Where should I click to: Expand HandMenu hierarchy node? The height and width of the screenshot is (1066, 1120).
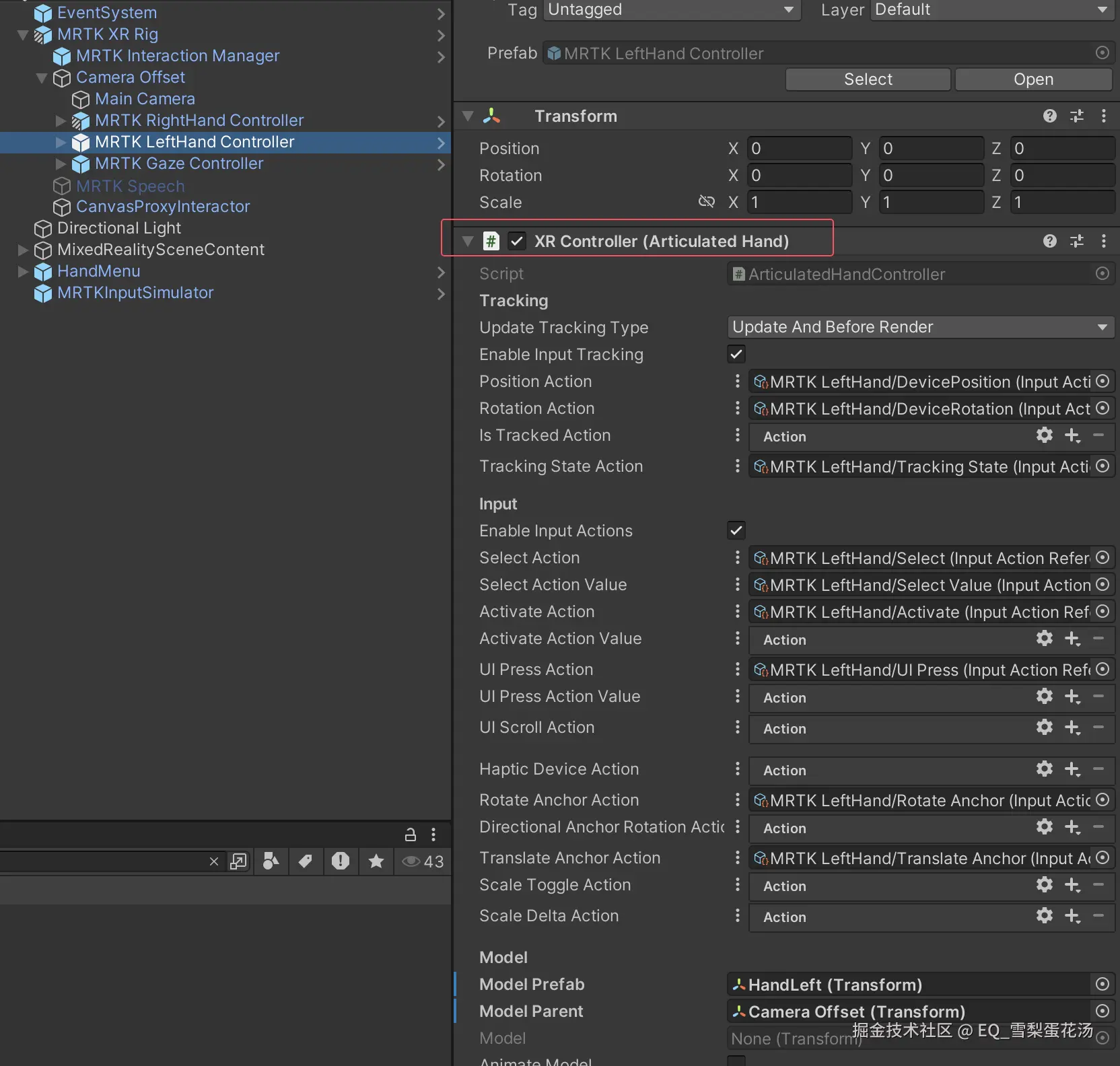[x=23, y=271]
